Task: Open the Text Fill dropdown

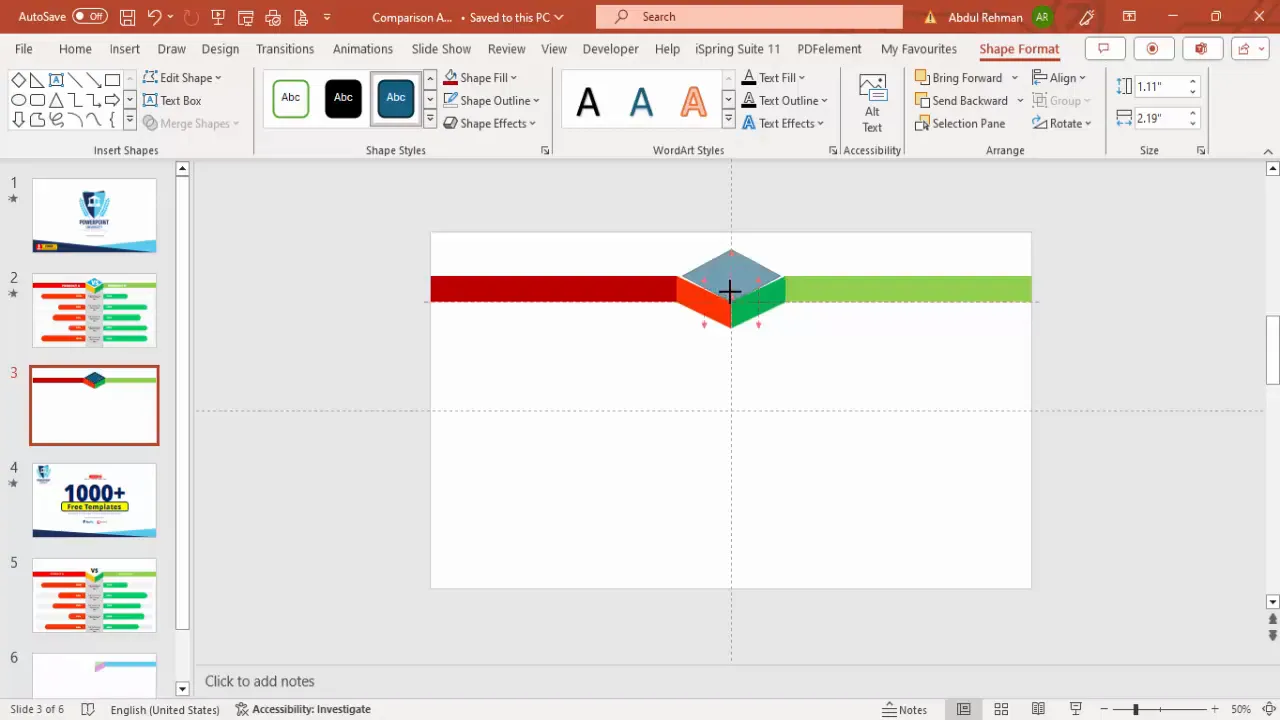Action: pyautogui.click(x=773, y=78)
